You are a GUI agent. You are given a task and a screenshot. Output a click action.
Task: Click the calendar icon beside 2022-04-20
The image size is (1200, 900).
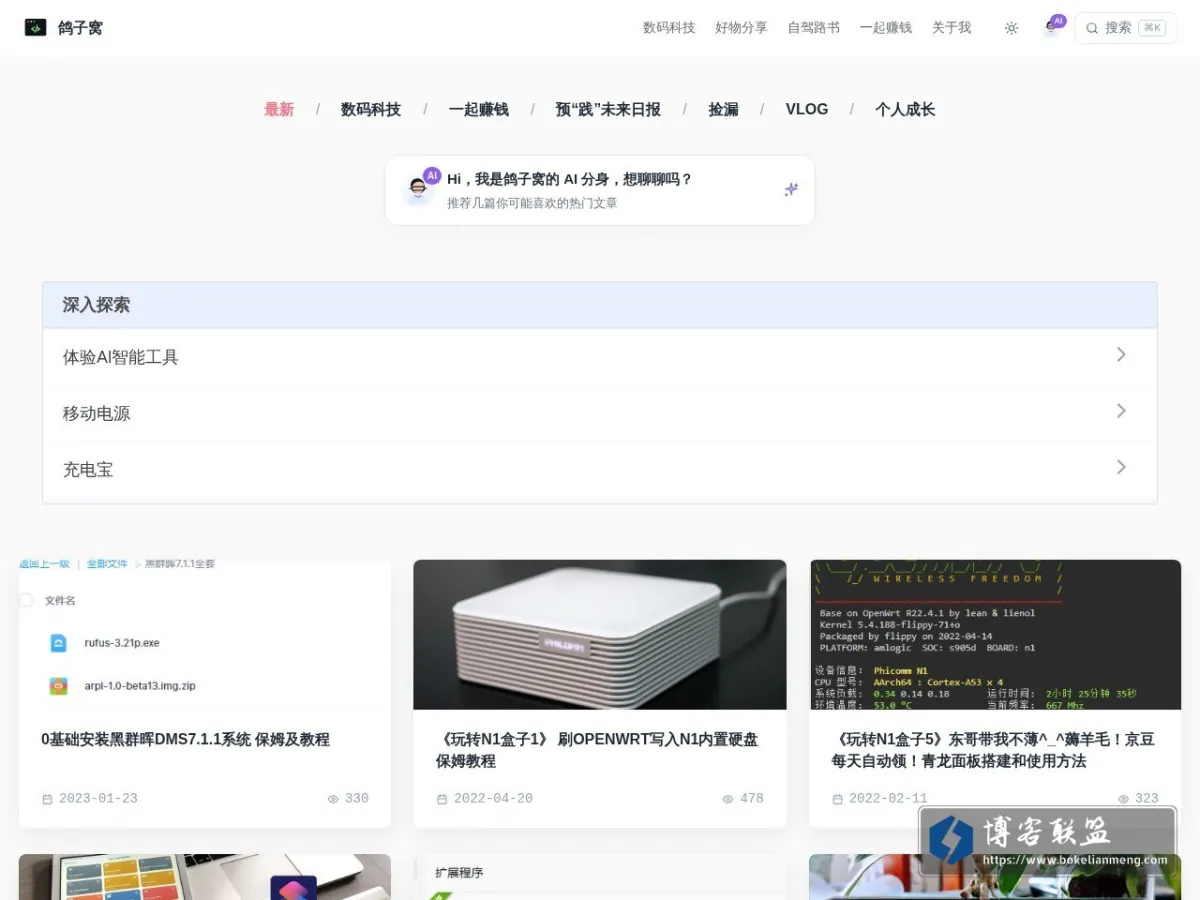coord(442,799)
